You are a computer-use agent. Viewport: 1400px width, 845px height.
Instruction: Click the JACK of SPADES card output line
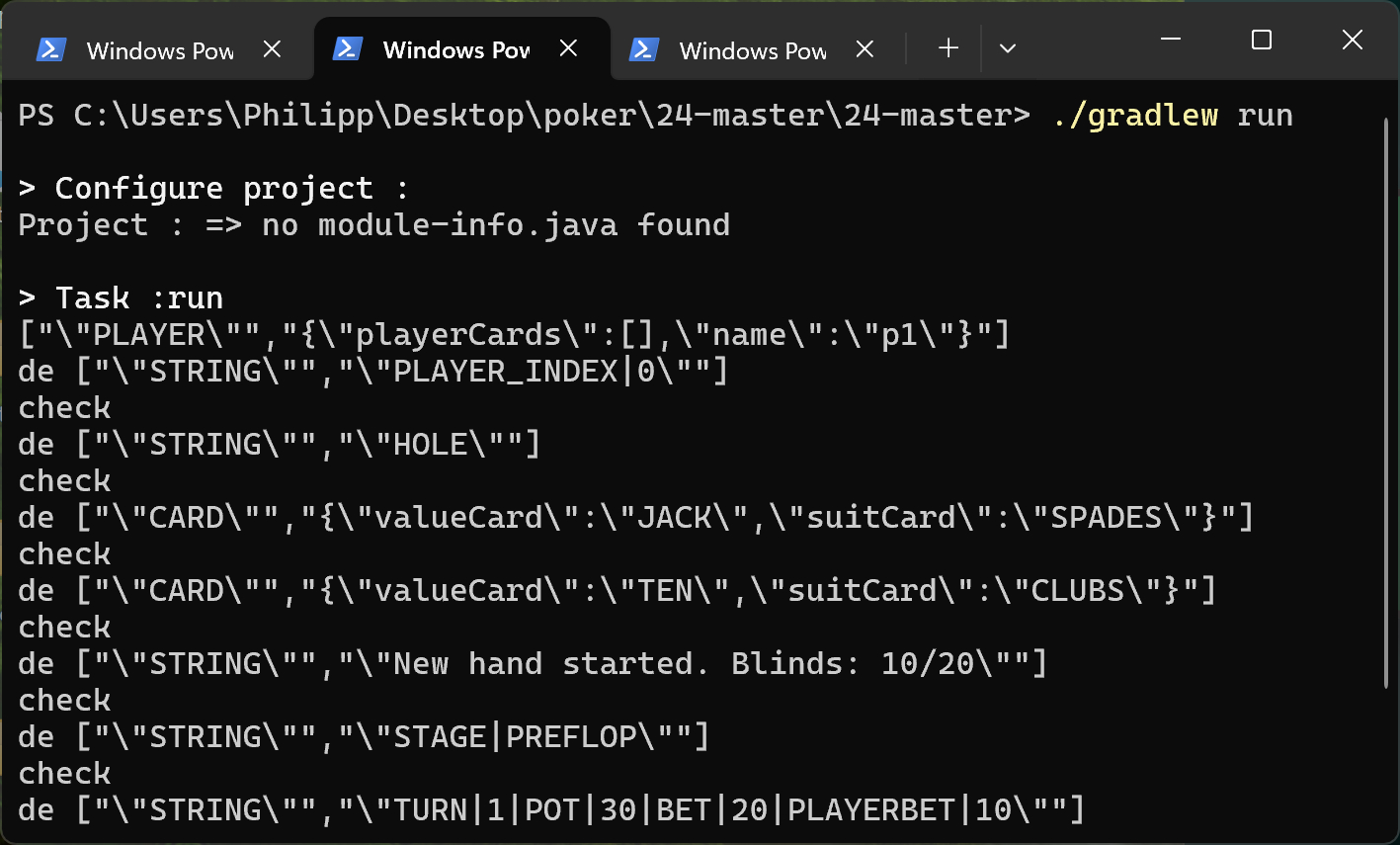click(632, 517)
